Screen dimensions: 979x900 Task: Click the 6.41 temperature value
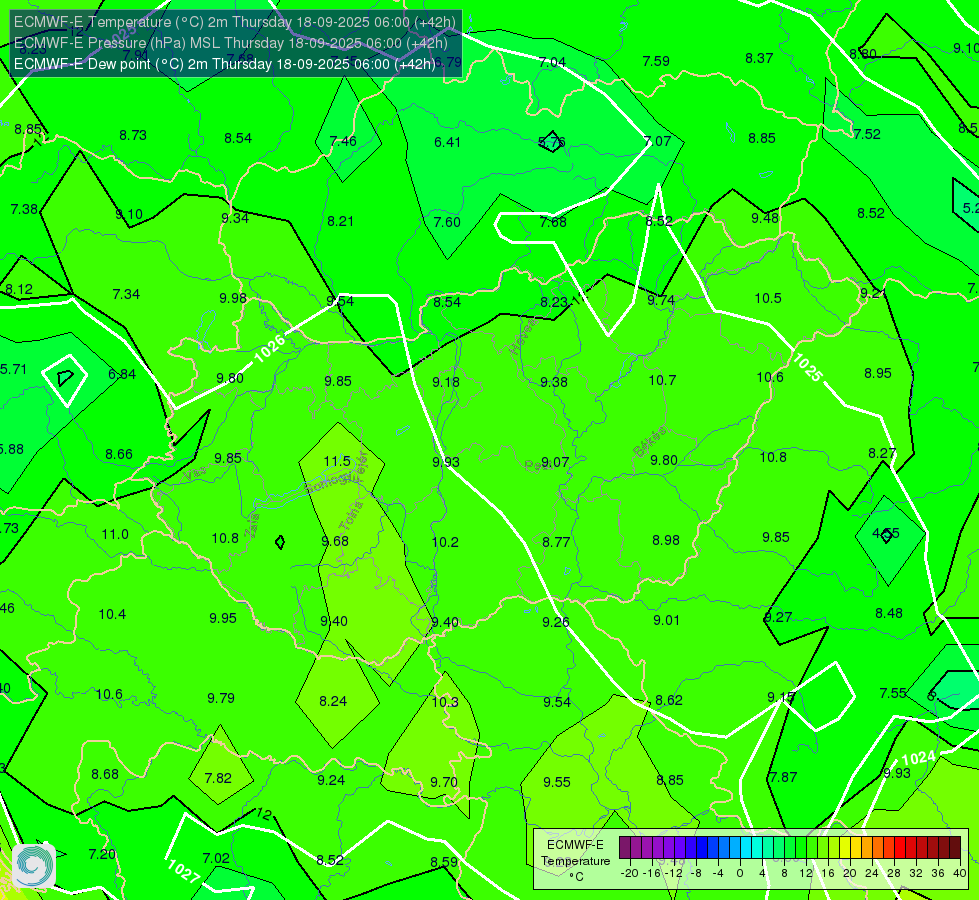tap(447, 142)
